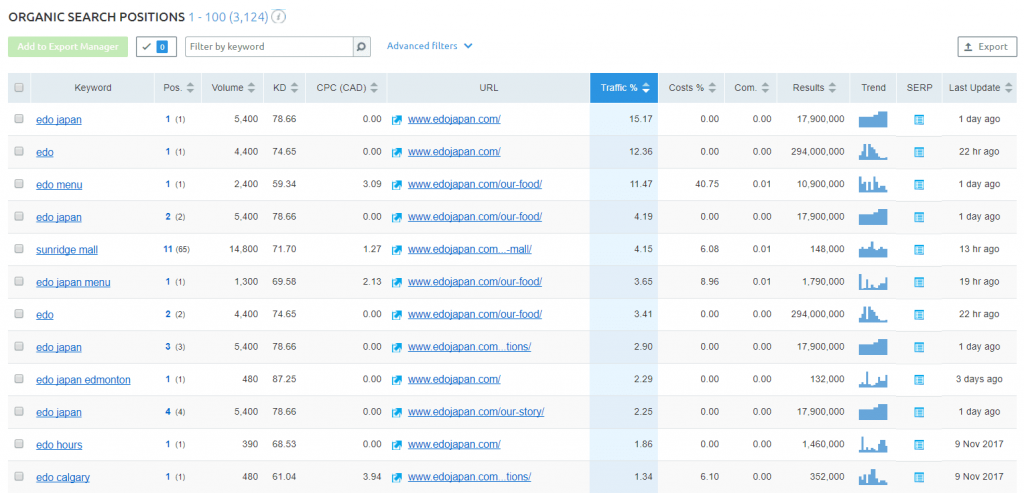Open external link icon for sunridge mall URL

tap(397, 250)
